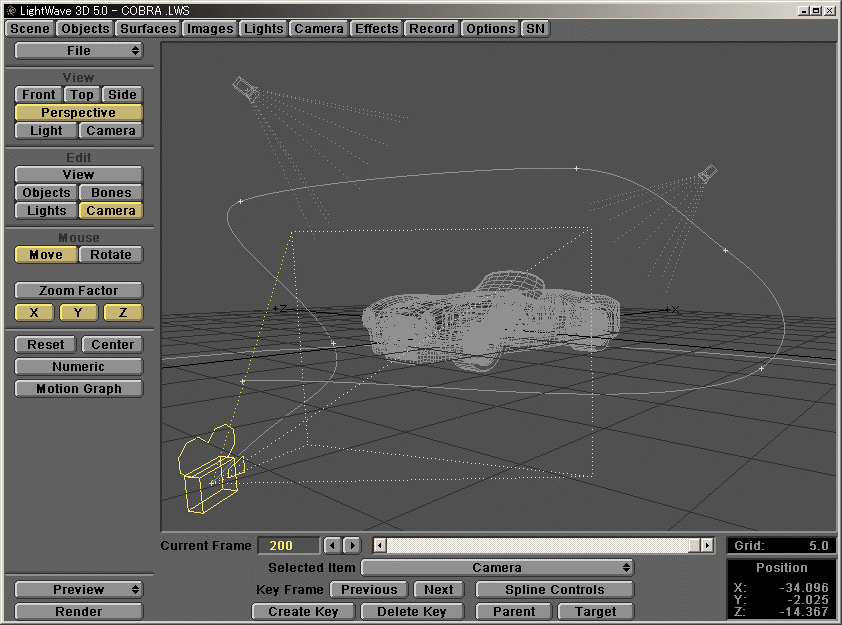Open the Effects menu
This screenshot has height=625, width=842.
point(376,28)
